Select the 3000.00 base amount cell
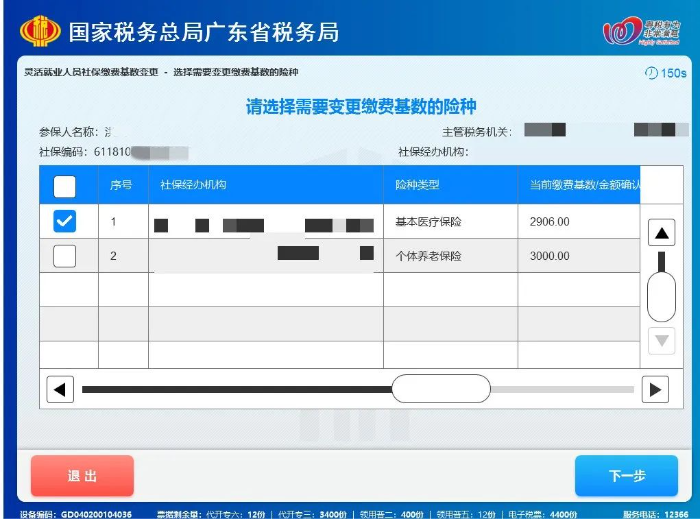Screen dimensions: 700x519 click(550, 256)
